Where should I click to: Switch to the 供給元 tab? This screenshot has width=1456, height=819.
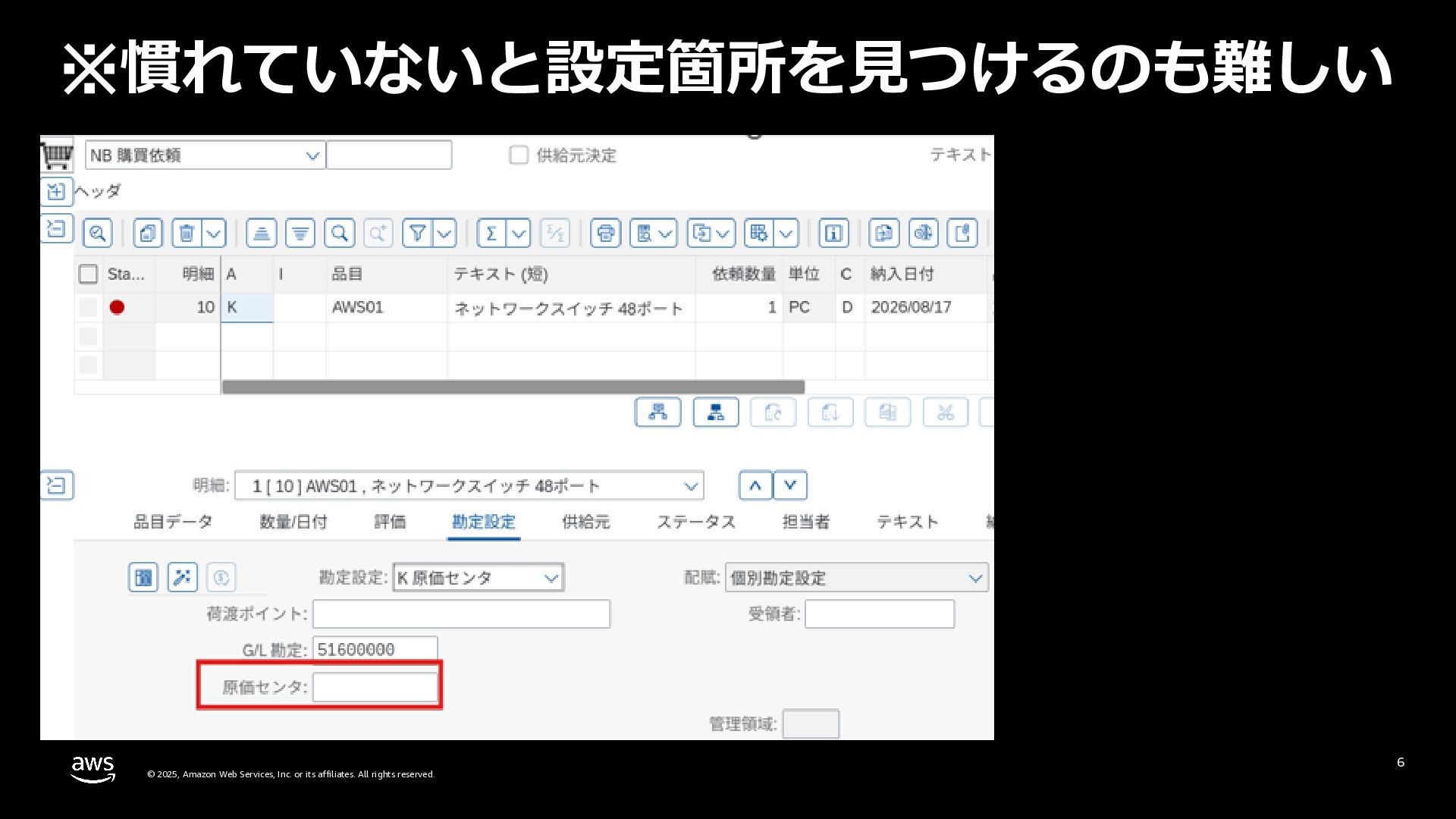tap(586, 522)
